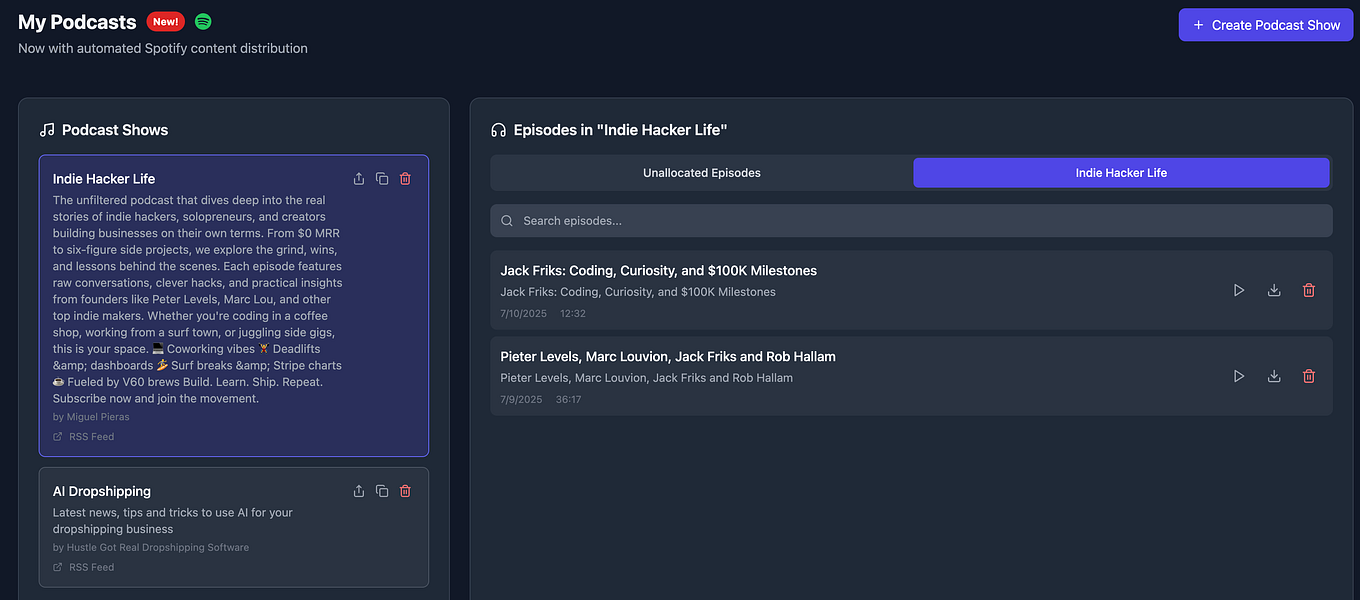Click 'Now with automated Spotify content distribution' subtitle
The width and height of the screenshot is (1360, 600).
[x=163, y=48]
